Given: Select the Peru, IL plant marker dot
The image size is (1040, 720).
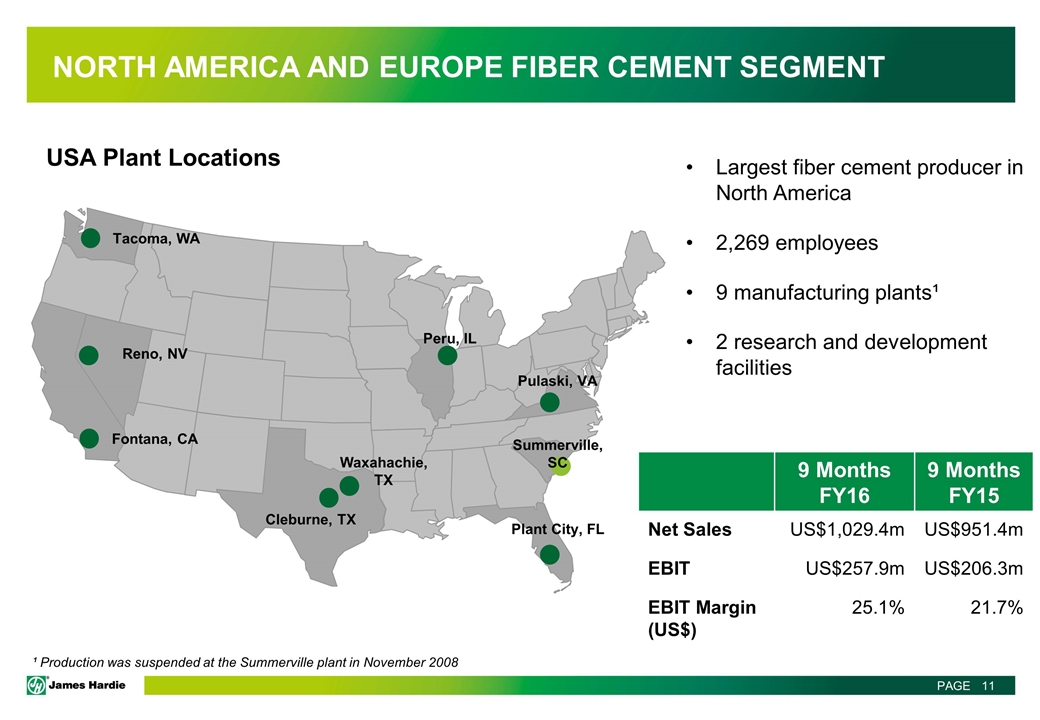Looking at the screenshot, I should pyautogui.click(x=447, y=355).
